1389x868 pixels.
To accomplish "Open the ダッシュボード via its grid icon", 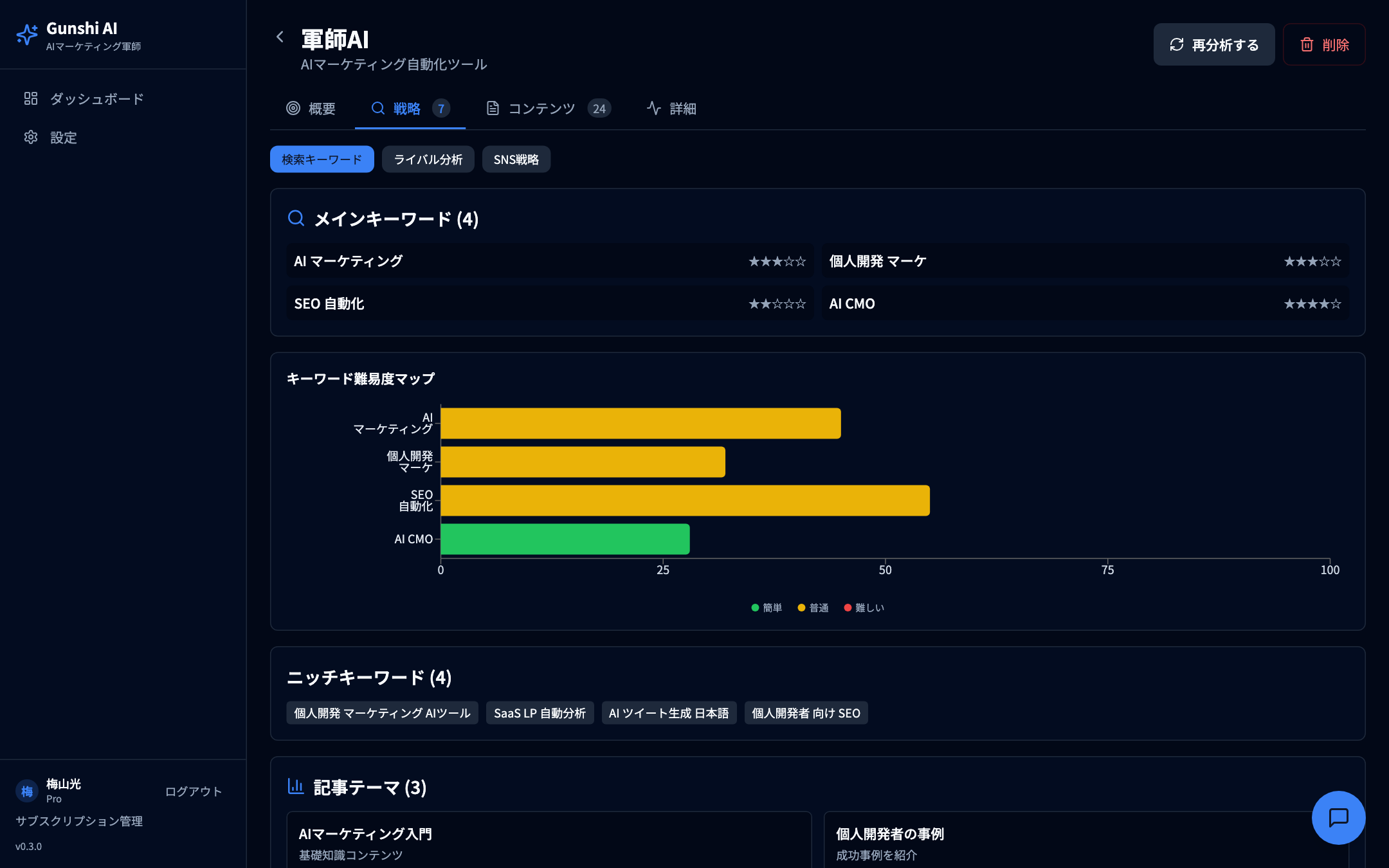I will click(x=31, y=99).
